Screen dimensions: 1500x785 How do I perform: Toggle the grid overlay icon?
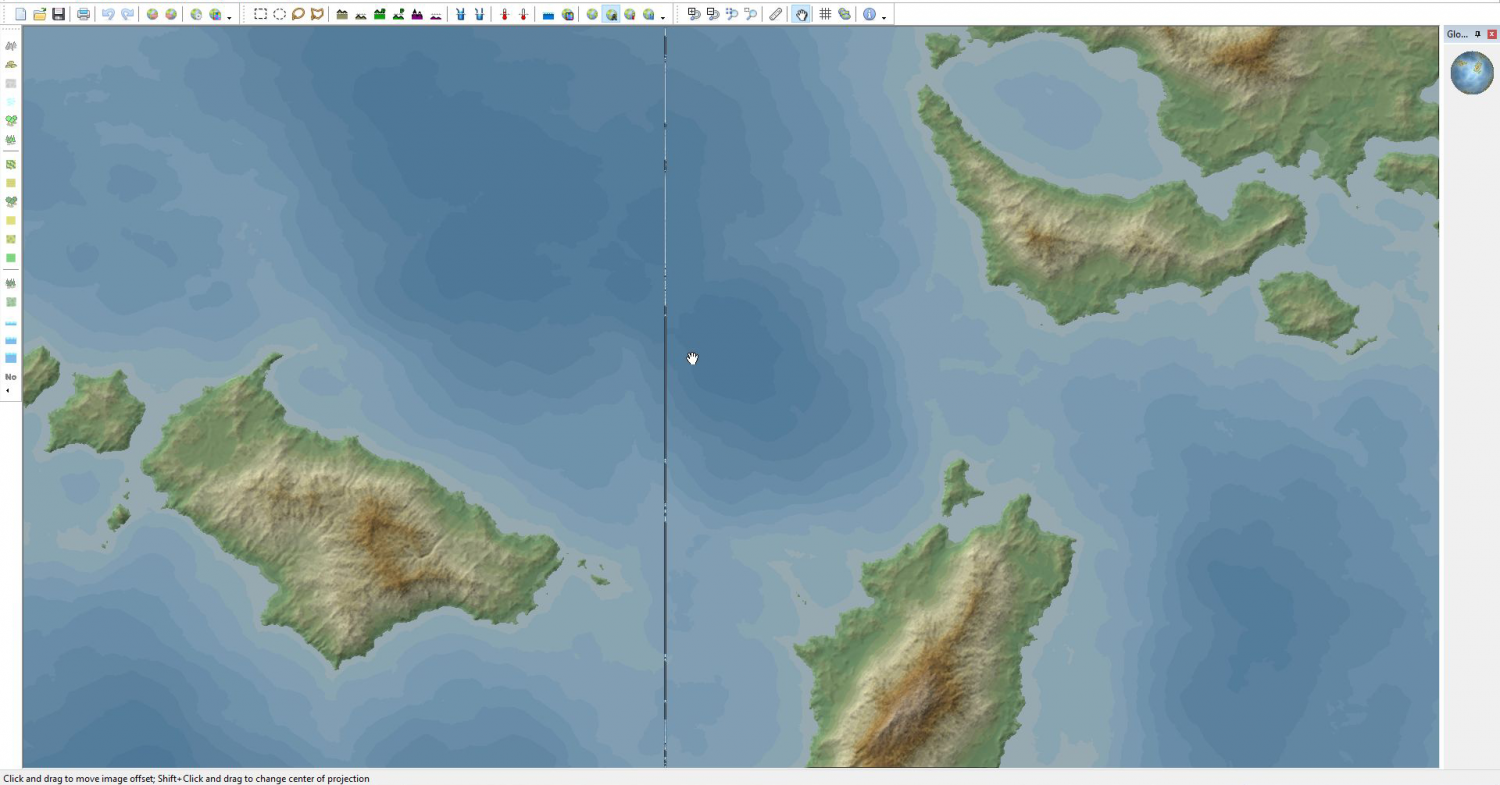point(825,14)
